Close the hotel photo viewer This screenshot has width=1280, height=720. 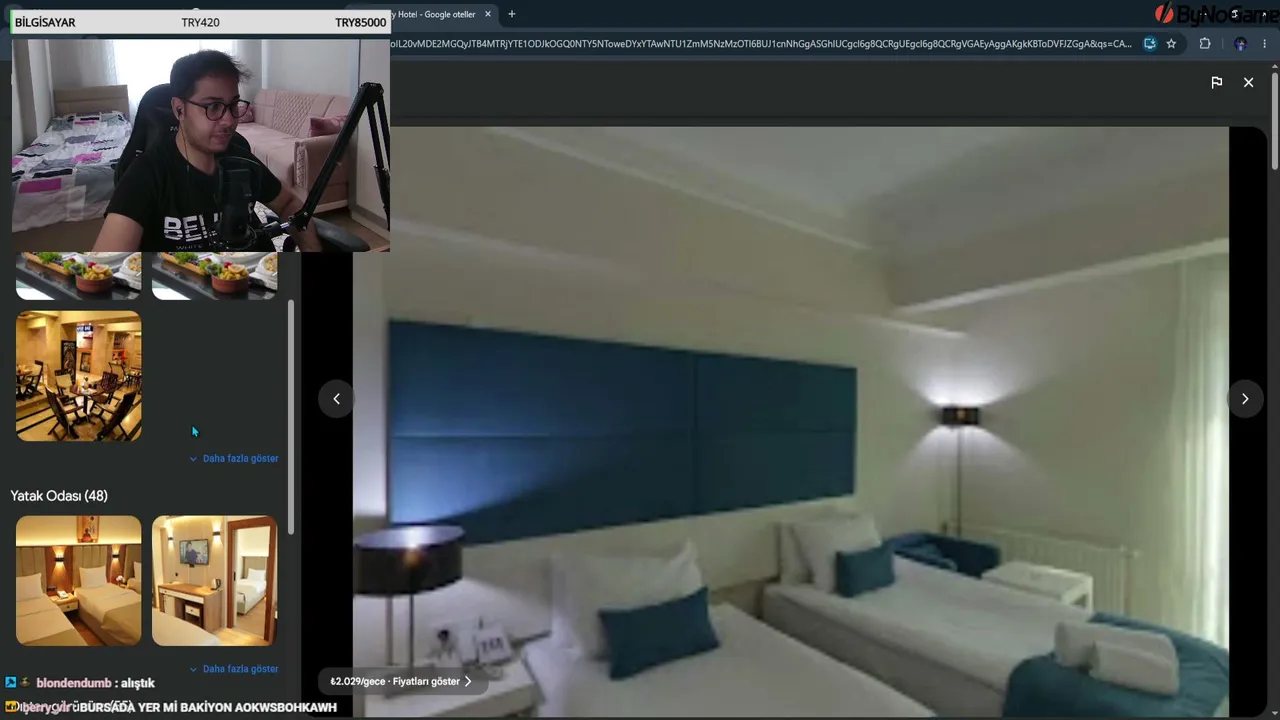tap(1248, 83)
